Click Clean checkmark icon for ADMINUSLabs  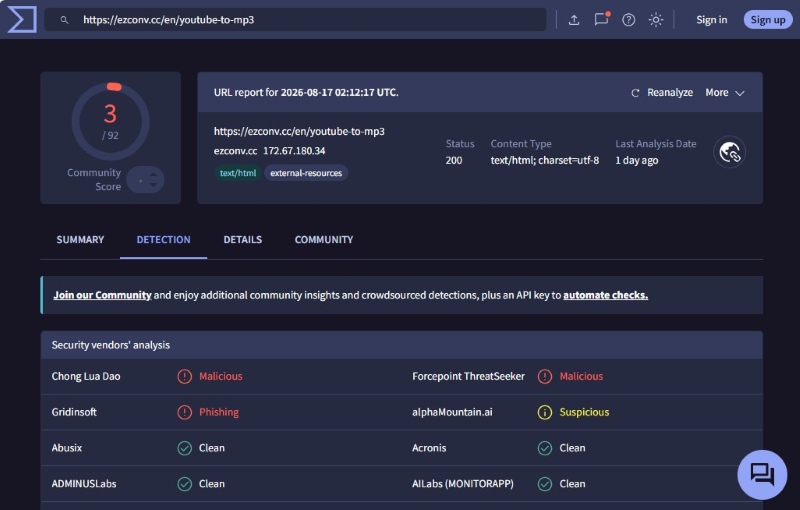[x=184, y=483]
